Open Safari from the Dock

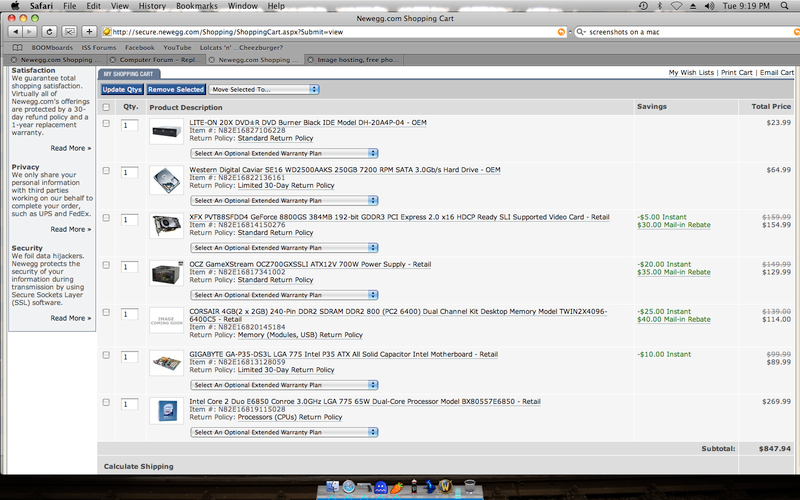coord(348,487)
